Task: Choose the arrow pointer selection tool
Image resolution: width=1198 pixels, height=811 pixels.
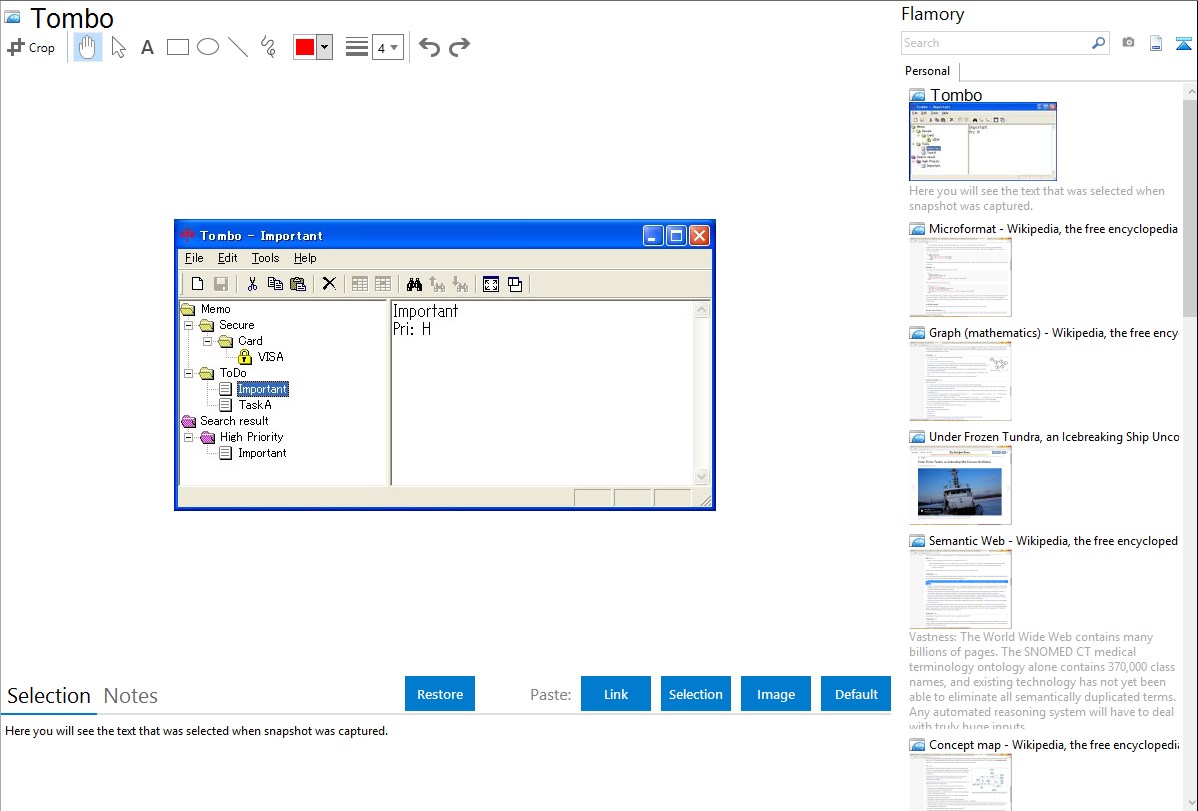Action: coord(118,47)
